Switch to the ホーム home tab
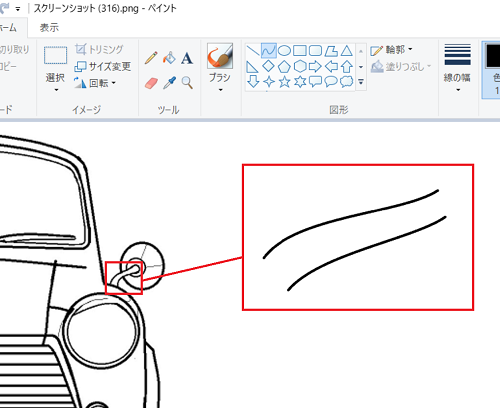 [x=8, y=27]
